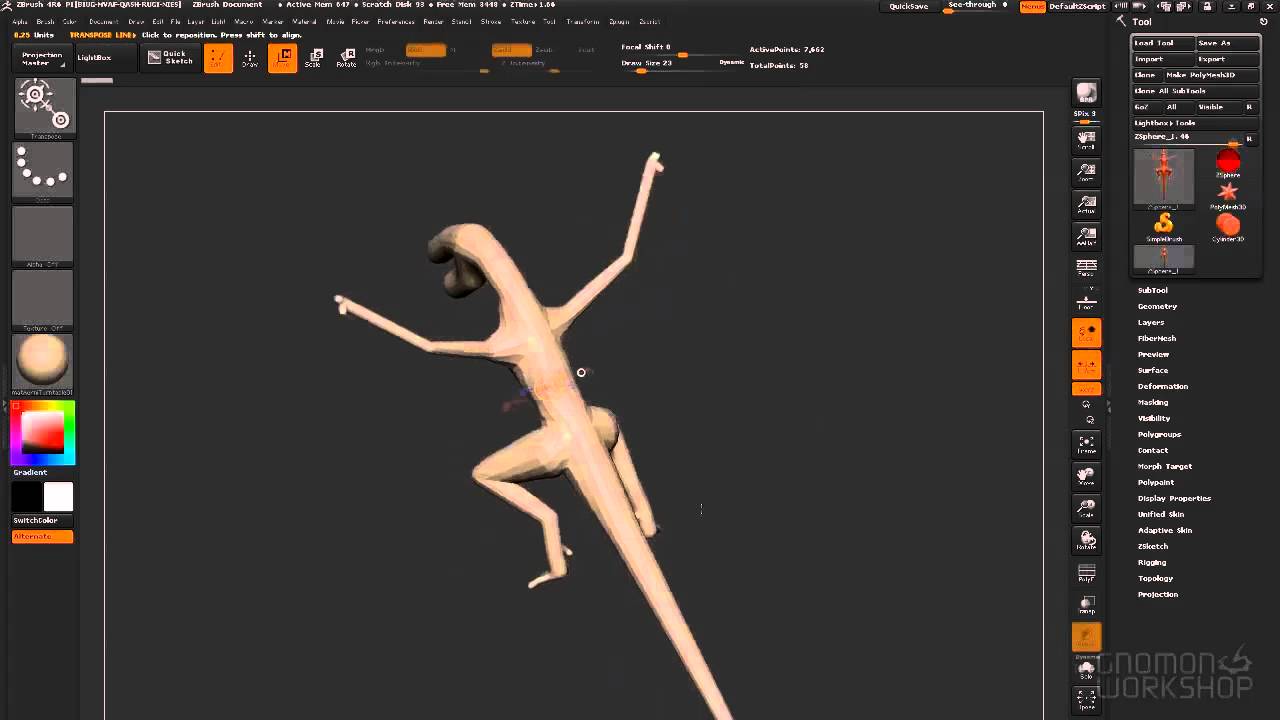Open Quick Sketch

tap(170, 58)
